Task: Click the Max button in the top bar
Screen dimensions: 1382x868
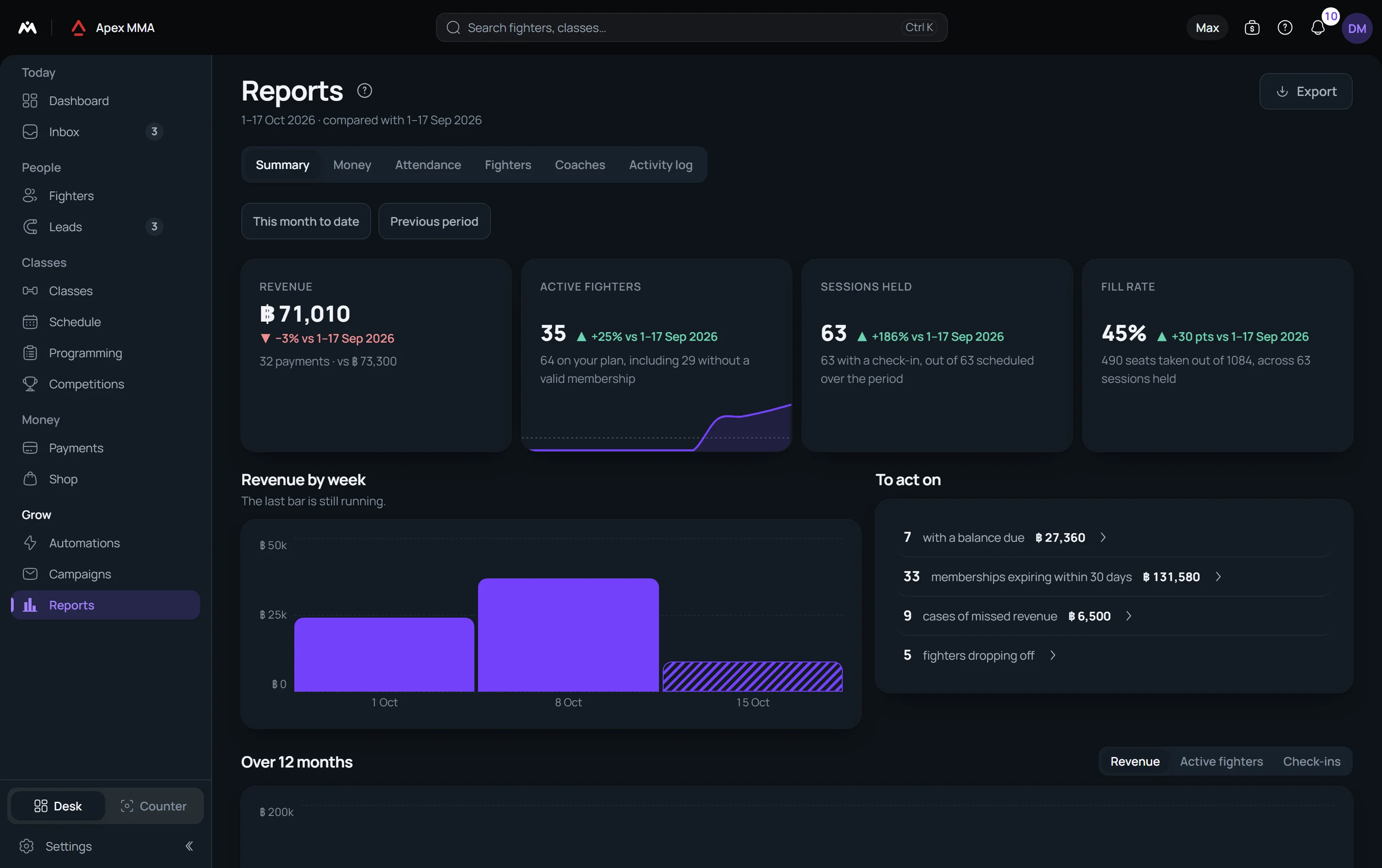Action: (1207, 27)
